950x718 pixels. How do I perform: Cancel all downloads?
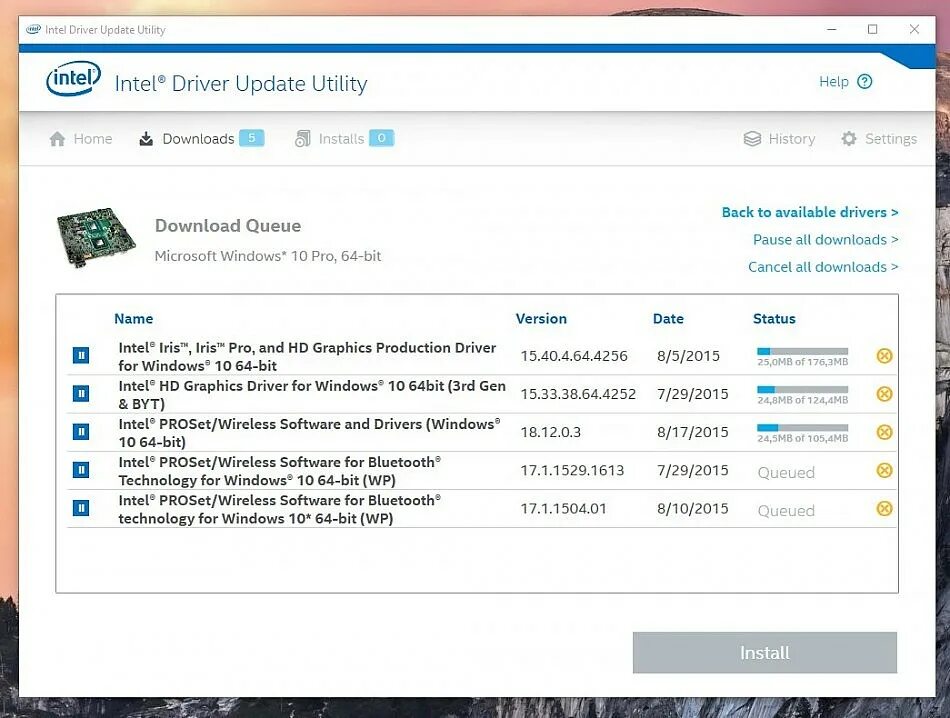[823, 267]
